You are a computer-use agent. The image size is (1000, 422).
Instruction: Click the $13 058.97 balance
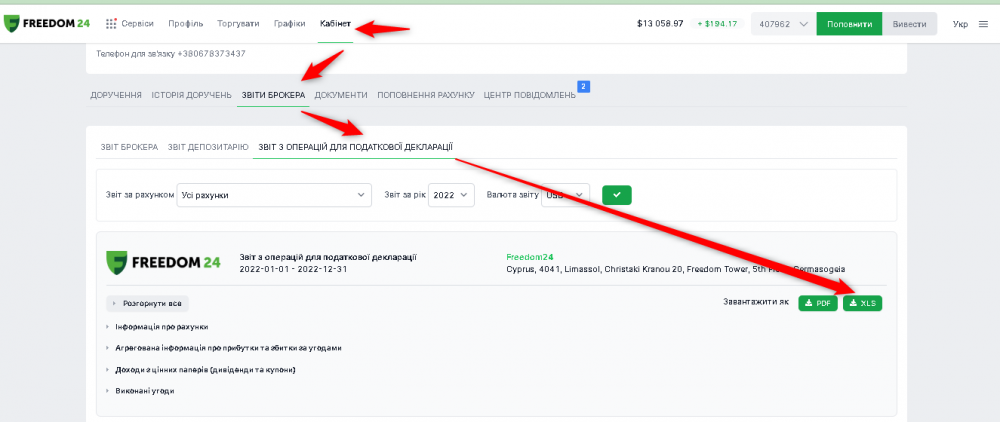click(660, 24)
